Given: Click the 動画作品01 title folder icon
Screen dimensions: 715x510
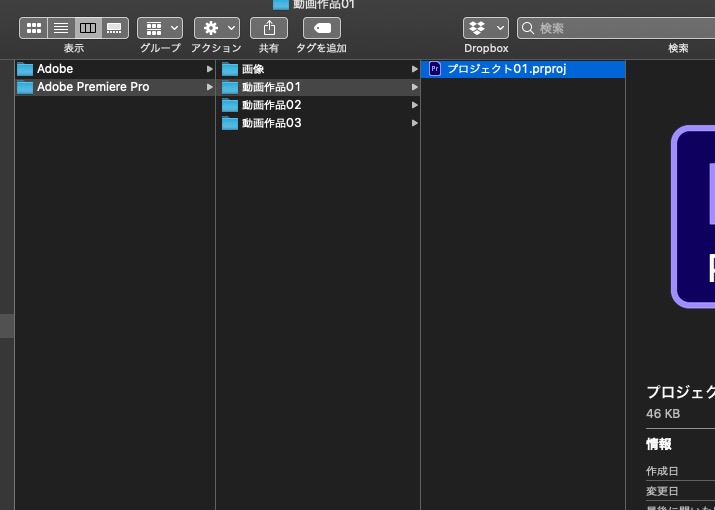Looking at the screenshot, I should (x=281, y=4).
